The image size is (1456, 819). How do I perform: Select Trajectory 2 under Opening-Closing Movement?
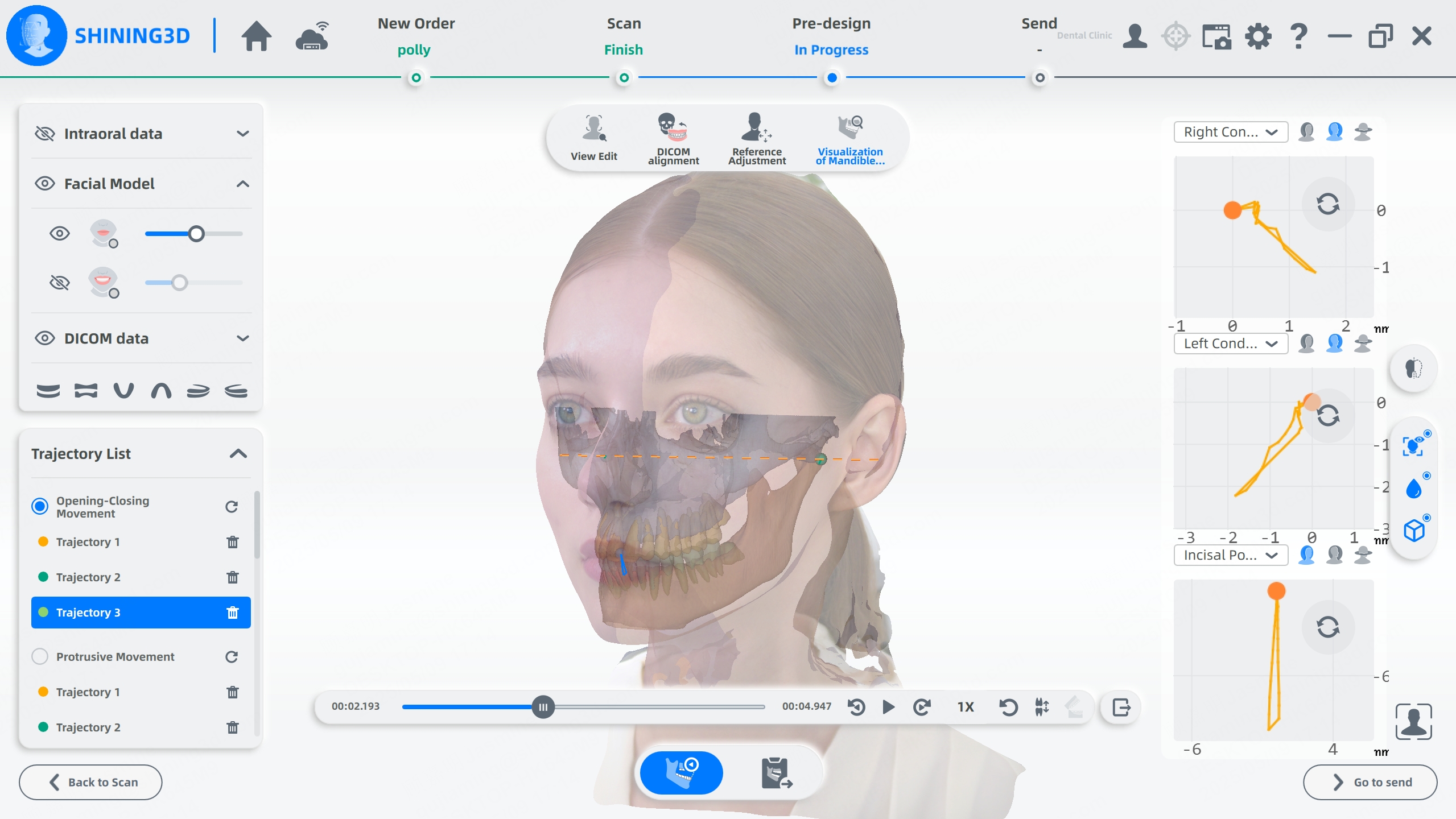click(x=88, y=577)
